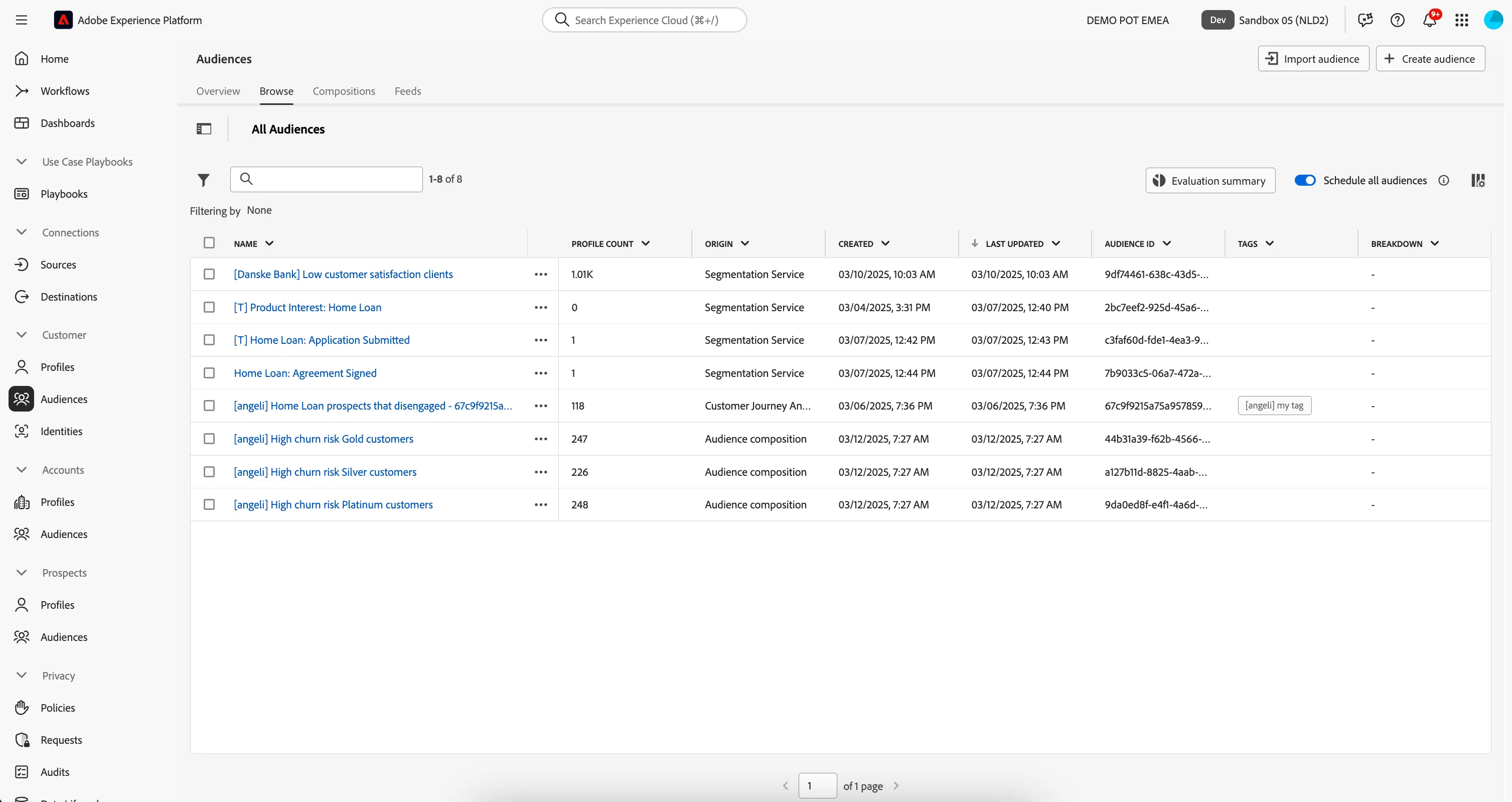
Task: Open Identities in the sidebar
Action: (x=61, y=431)
